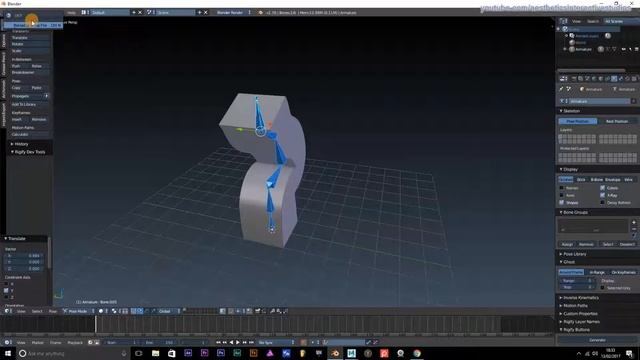Select the Render tab icon in Properties
The image size is (640, 360).
point(574,78)
